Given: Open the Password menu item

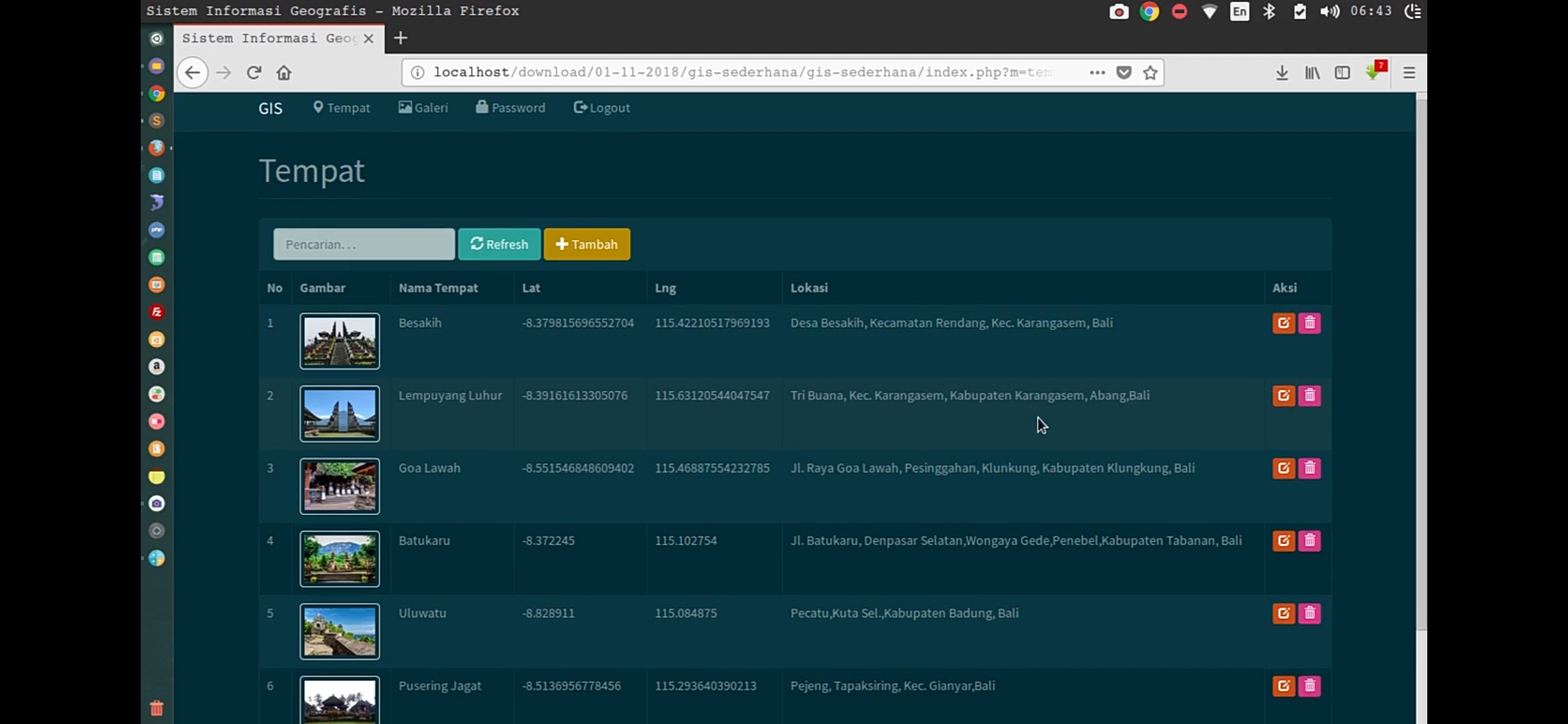Looking at the screenshot, I should coord(511,108).
